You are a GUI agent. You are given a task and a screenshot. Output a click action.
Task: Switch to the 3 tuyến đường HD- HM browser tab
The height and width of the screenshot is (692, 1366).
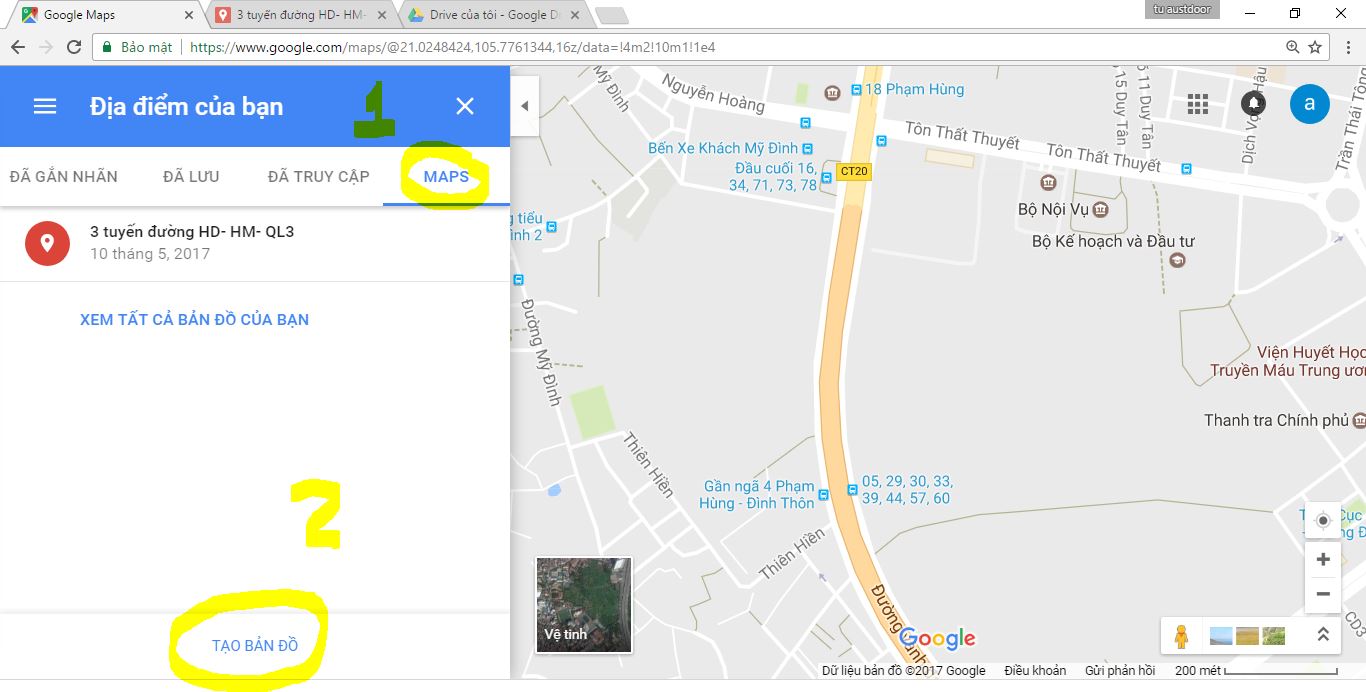299,15
